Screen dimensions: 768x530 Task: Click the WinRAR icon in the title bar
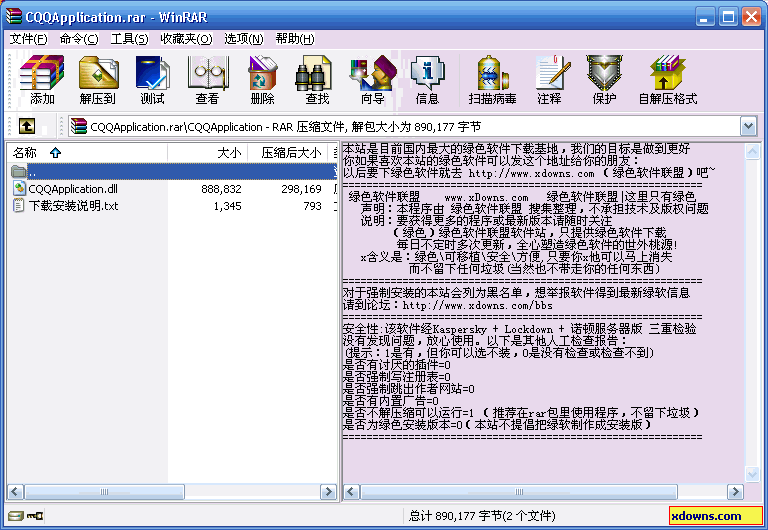pos(14,17)
